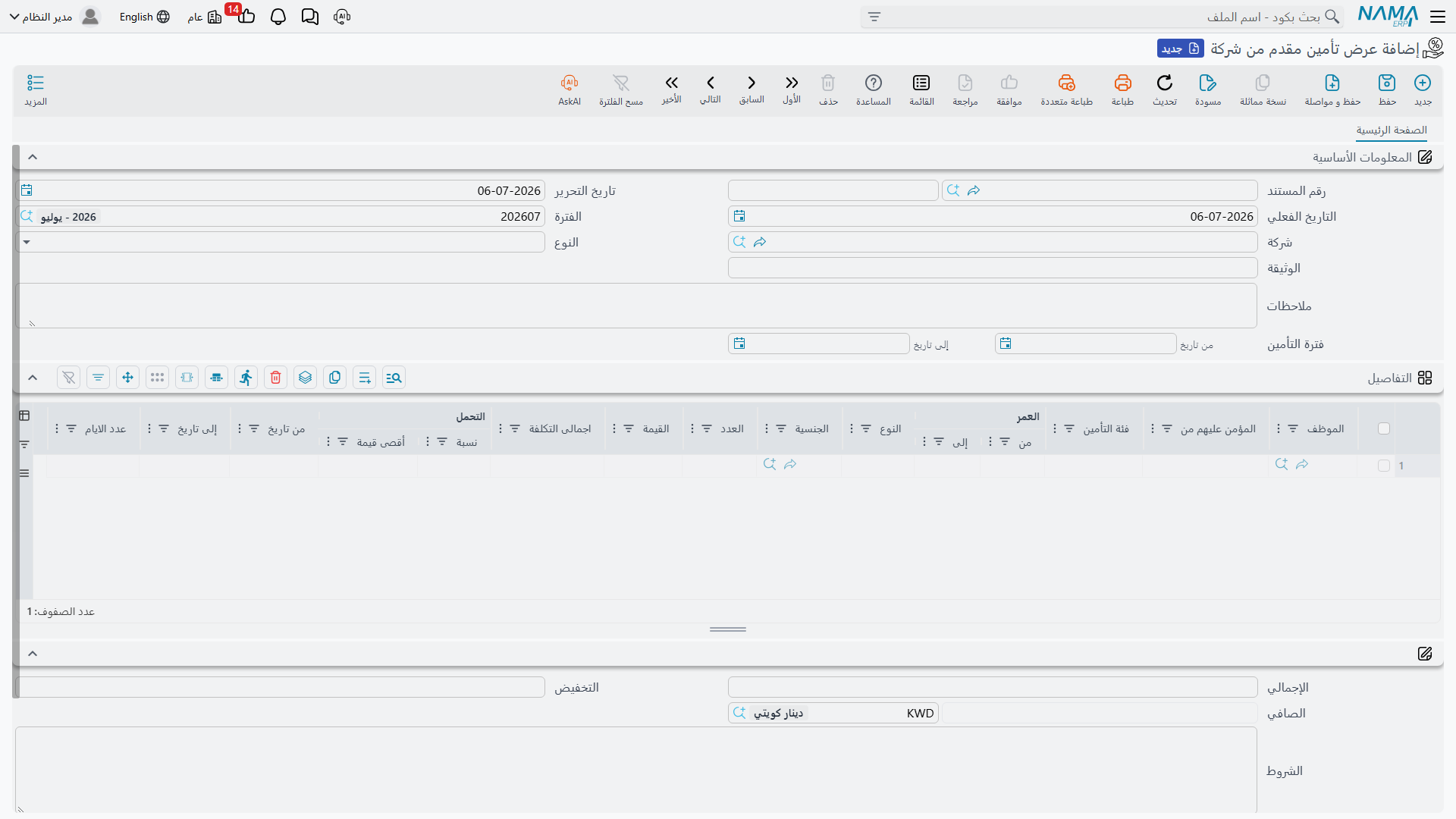1456x819 pixels.
Task: Switch language to English
Action: 144,17
